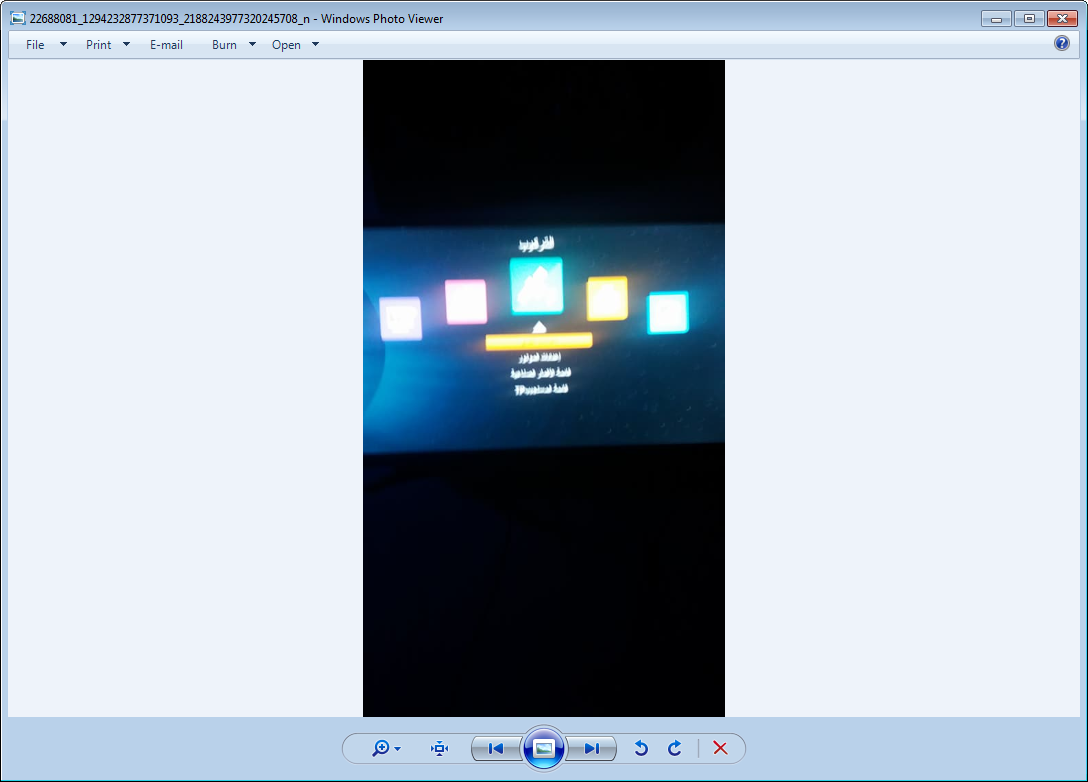Screen dimensions: 1088x782
Task: Click the displayed photo in the viewer
Action: coord(543,388)
